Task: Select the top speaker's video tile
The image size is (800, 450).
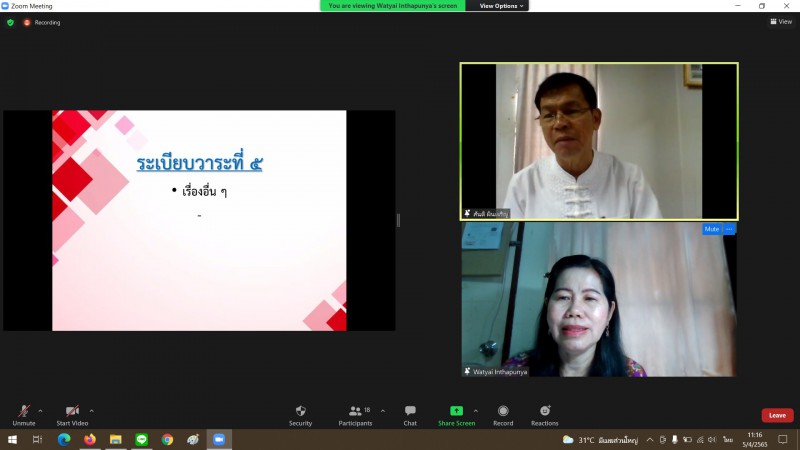Action: [599, 141]
